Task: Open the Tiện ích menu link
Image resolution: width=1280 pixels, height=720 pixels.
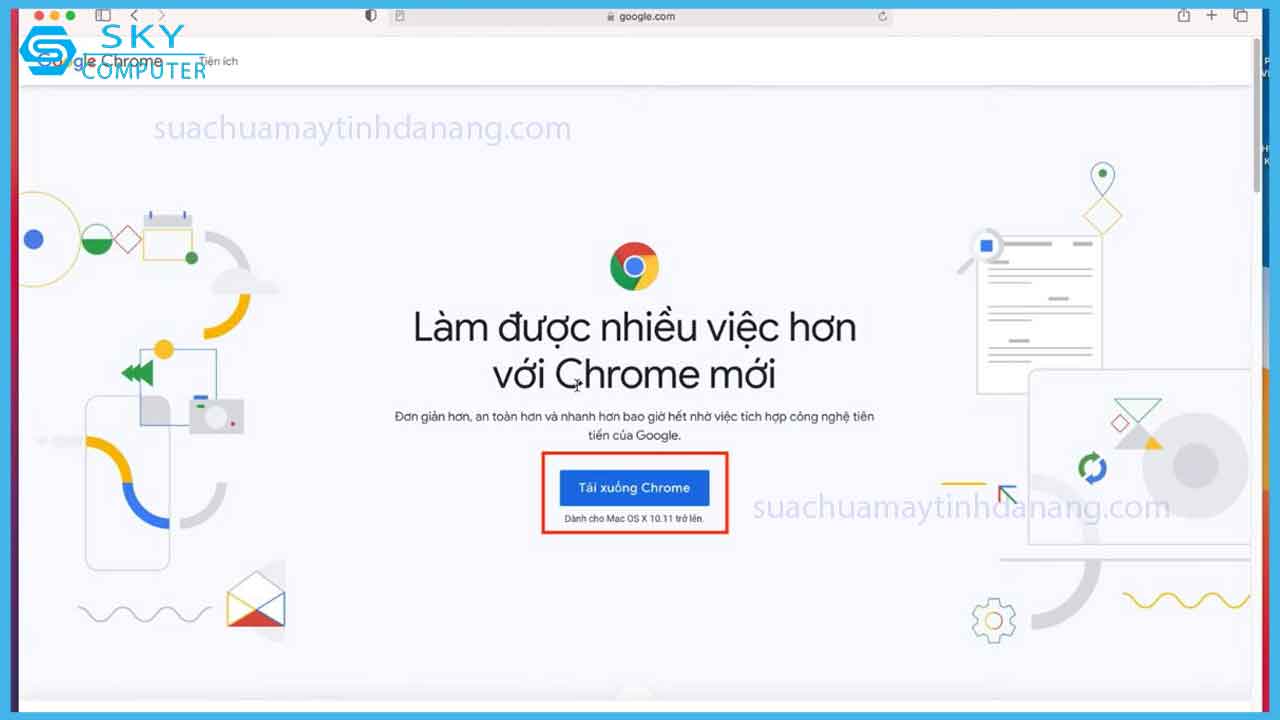Action: pyautogui.click(x=218, y=62)
